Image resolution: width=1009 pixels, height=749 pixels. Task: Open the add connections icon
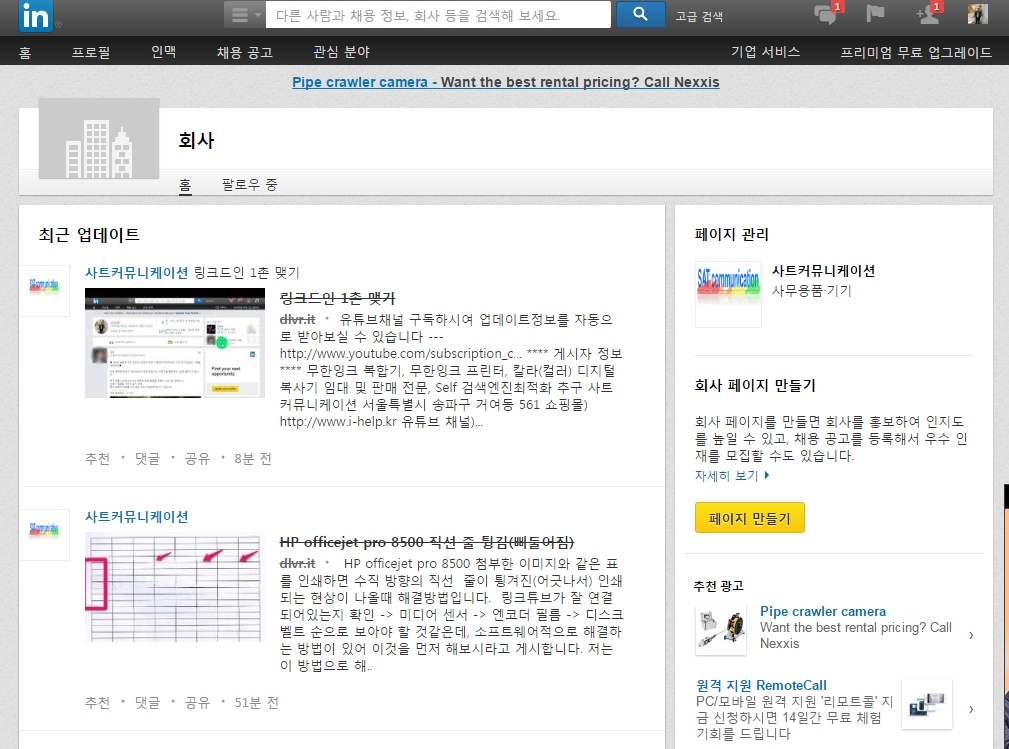pyautogui.click(x=928, y=14)
